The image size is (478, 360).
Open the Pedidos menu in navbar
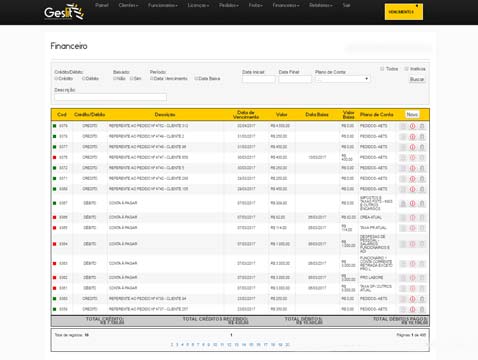229,5
